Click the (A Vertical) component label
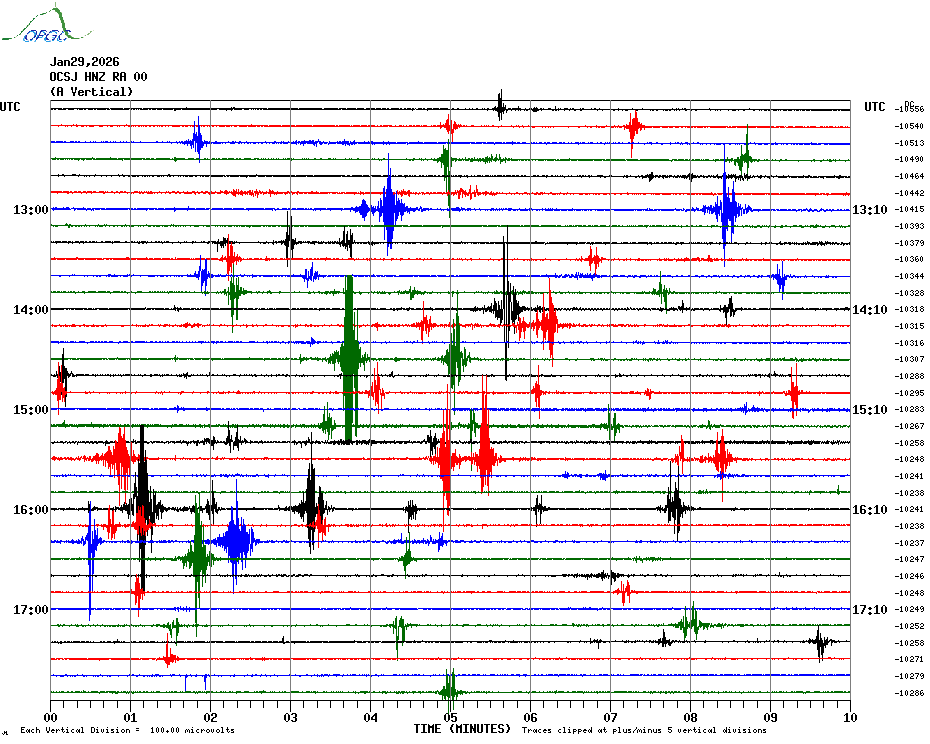The width and height of the screenshot is (930, 744). [91, 92]
